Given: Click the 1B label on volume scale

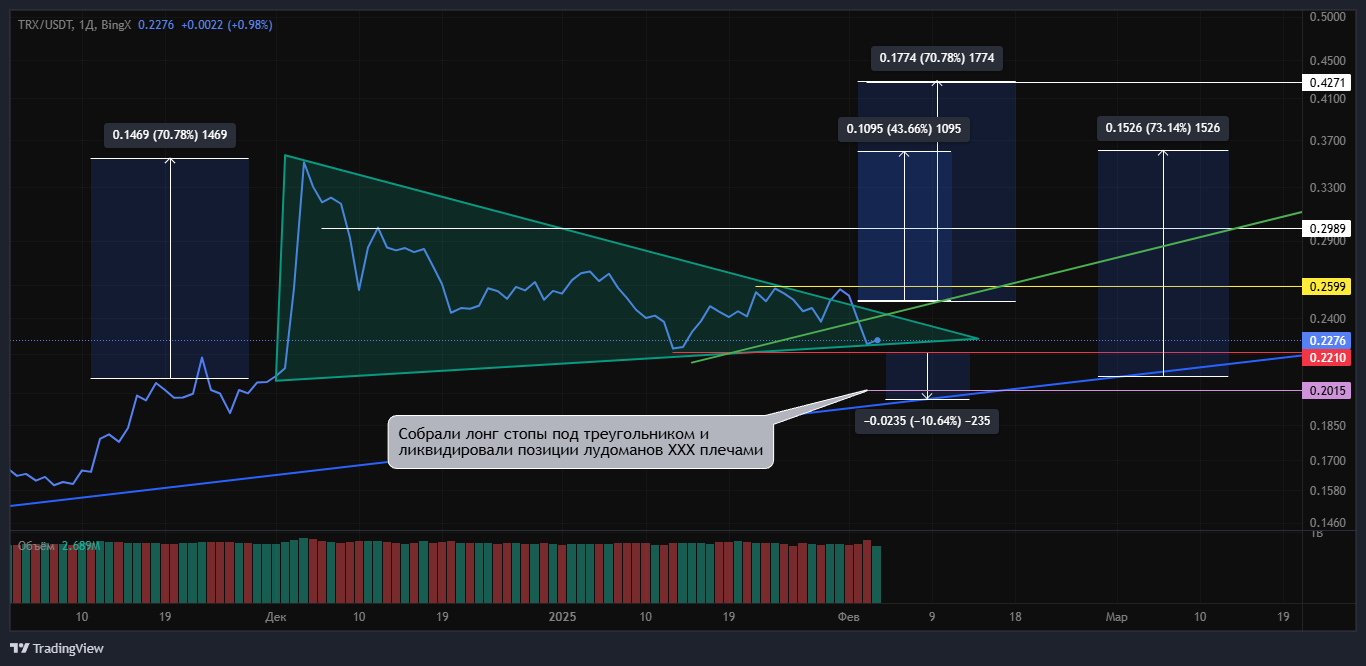Looking at the screenshot, I should (1317, 534).
